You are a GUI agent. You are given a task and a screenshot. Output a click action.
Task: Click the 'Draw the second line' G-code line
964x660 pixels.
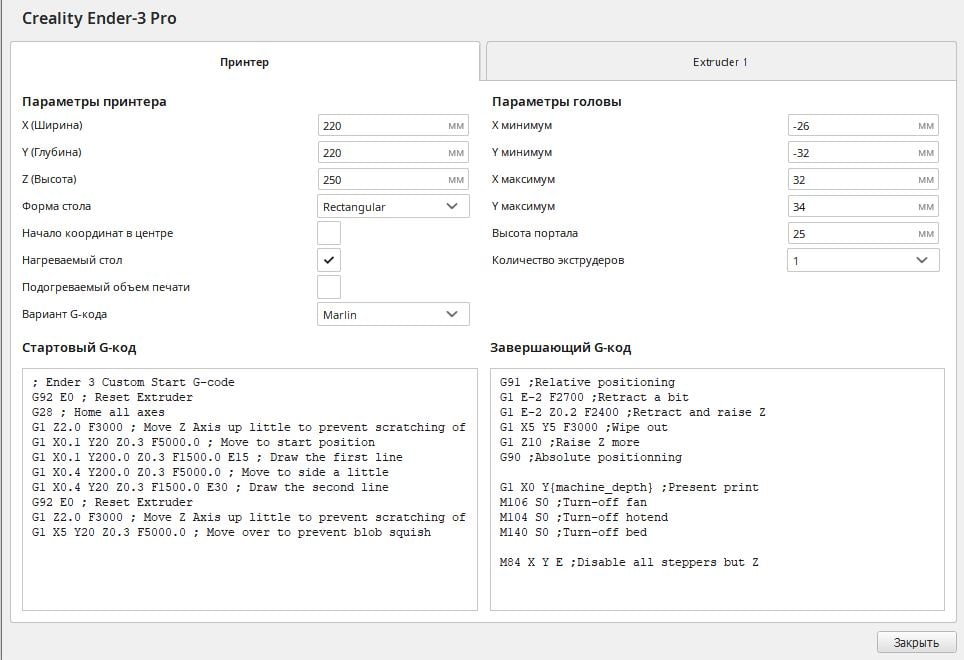click(210, 487)
